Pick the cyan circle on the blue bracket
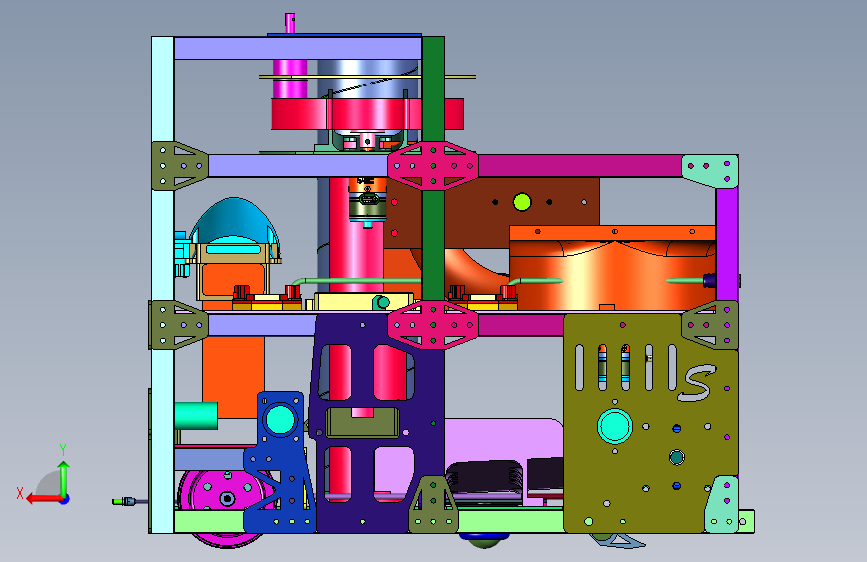 (280, 420)
